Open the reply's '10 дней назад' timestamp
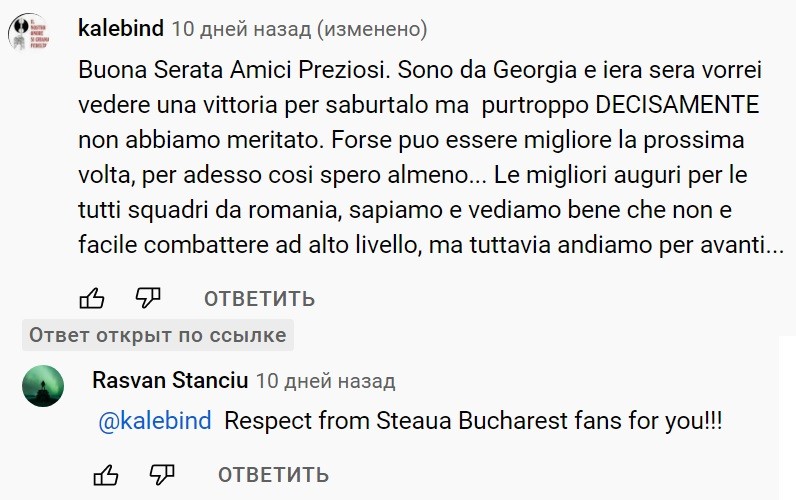 coord(325,381)
